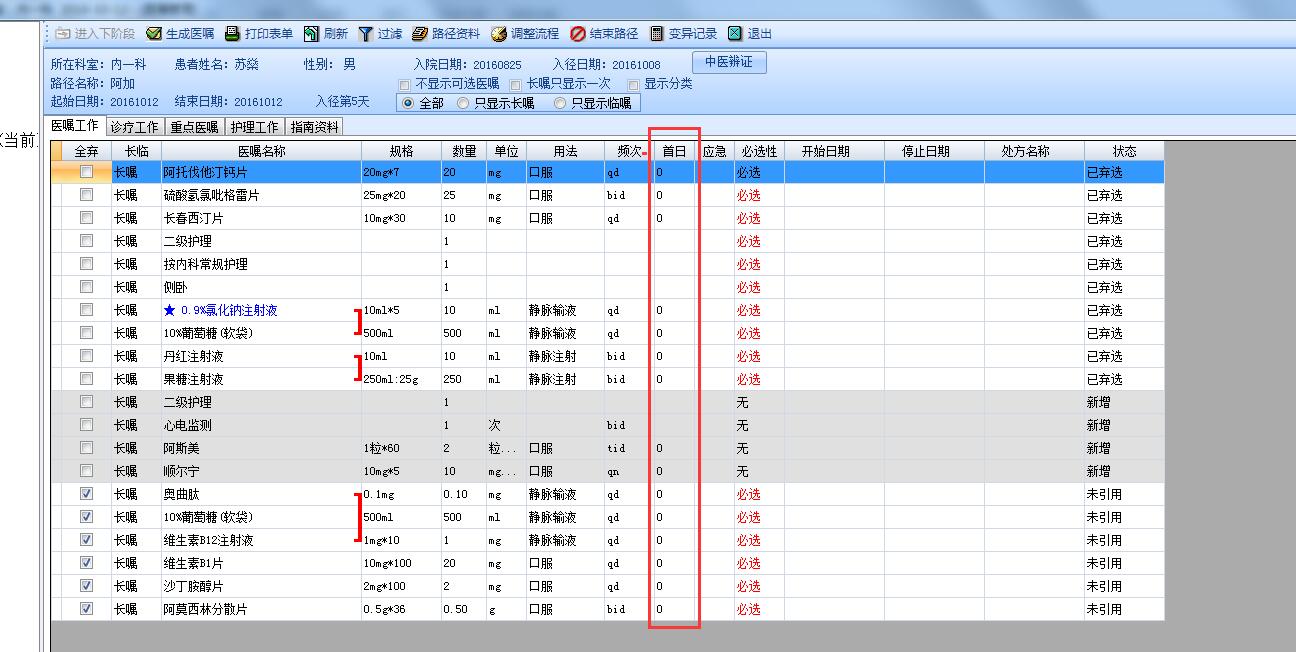Tick the checkbox for 心电监测 row
The height and width of the screenshot is (652, 1296).
86,425
